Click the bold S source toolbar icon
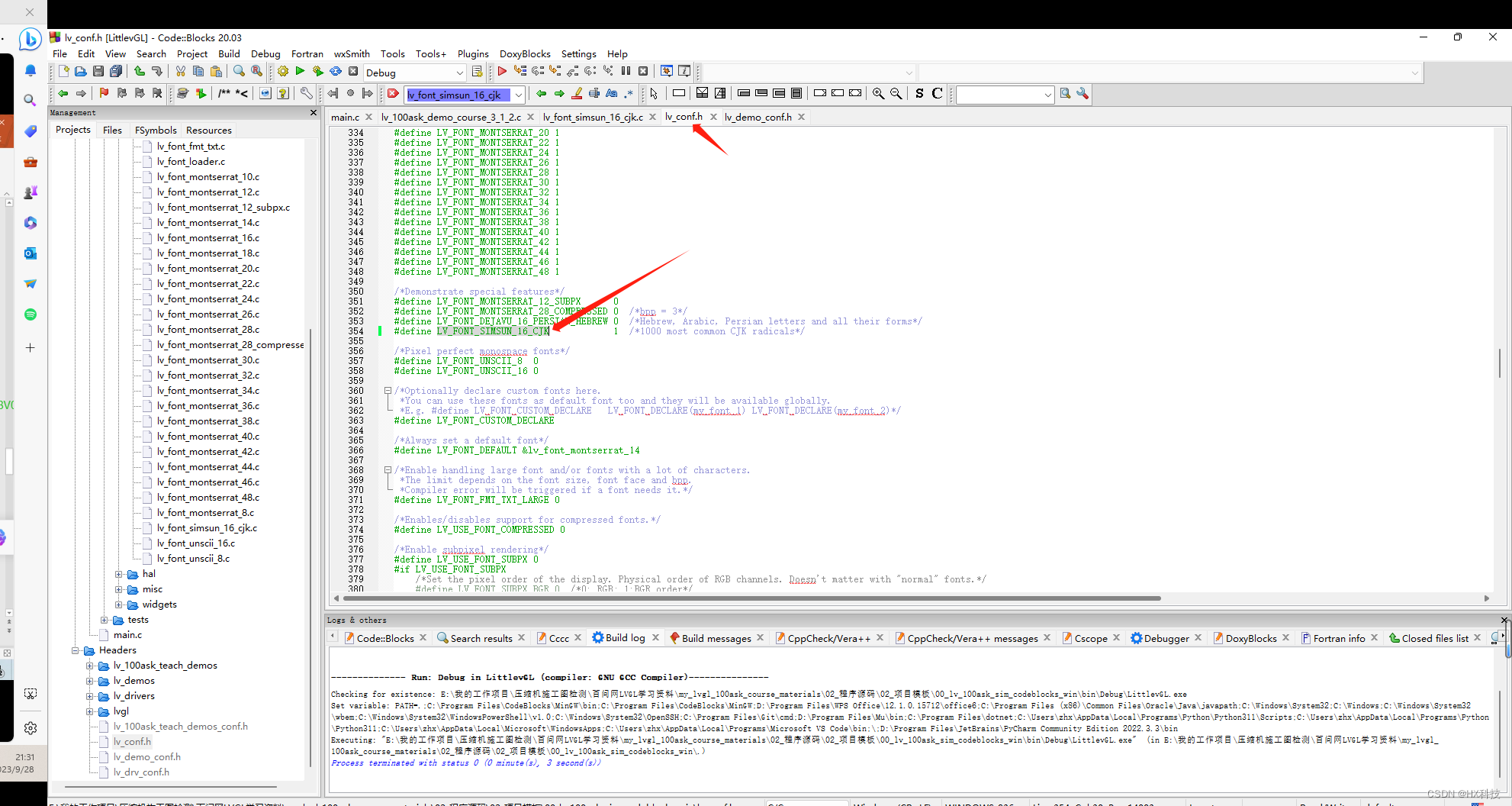 pyautogui.click(x=919, y=94)
